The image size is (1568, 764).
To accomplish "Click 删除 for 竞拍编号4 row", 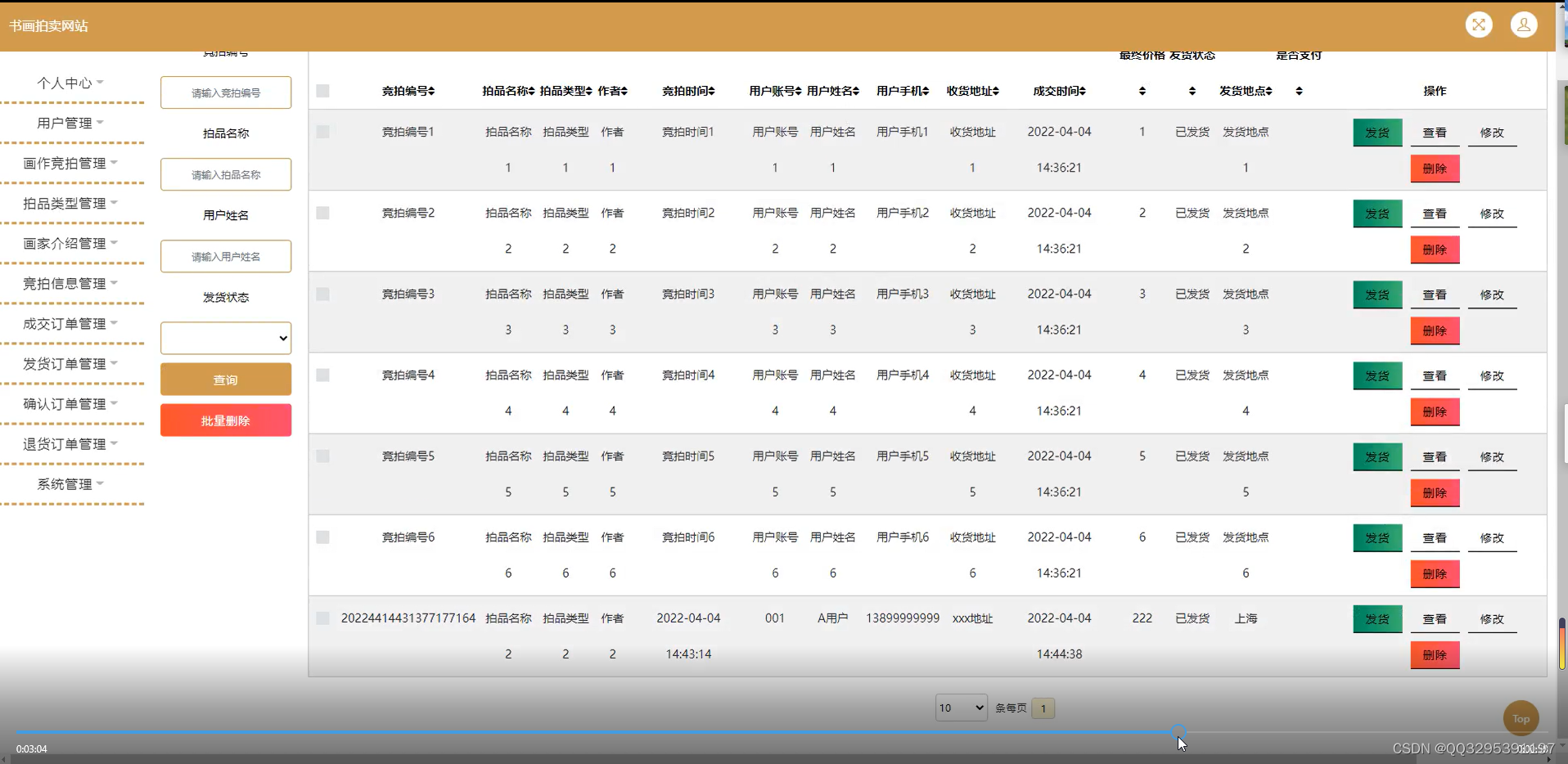I will coord(1435,411).
